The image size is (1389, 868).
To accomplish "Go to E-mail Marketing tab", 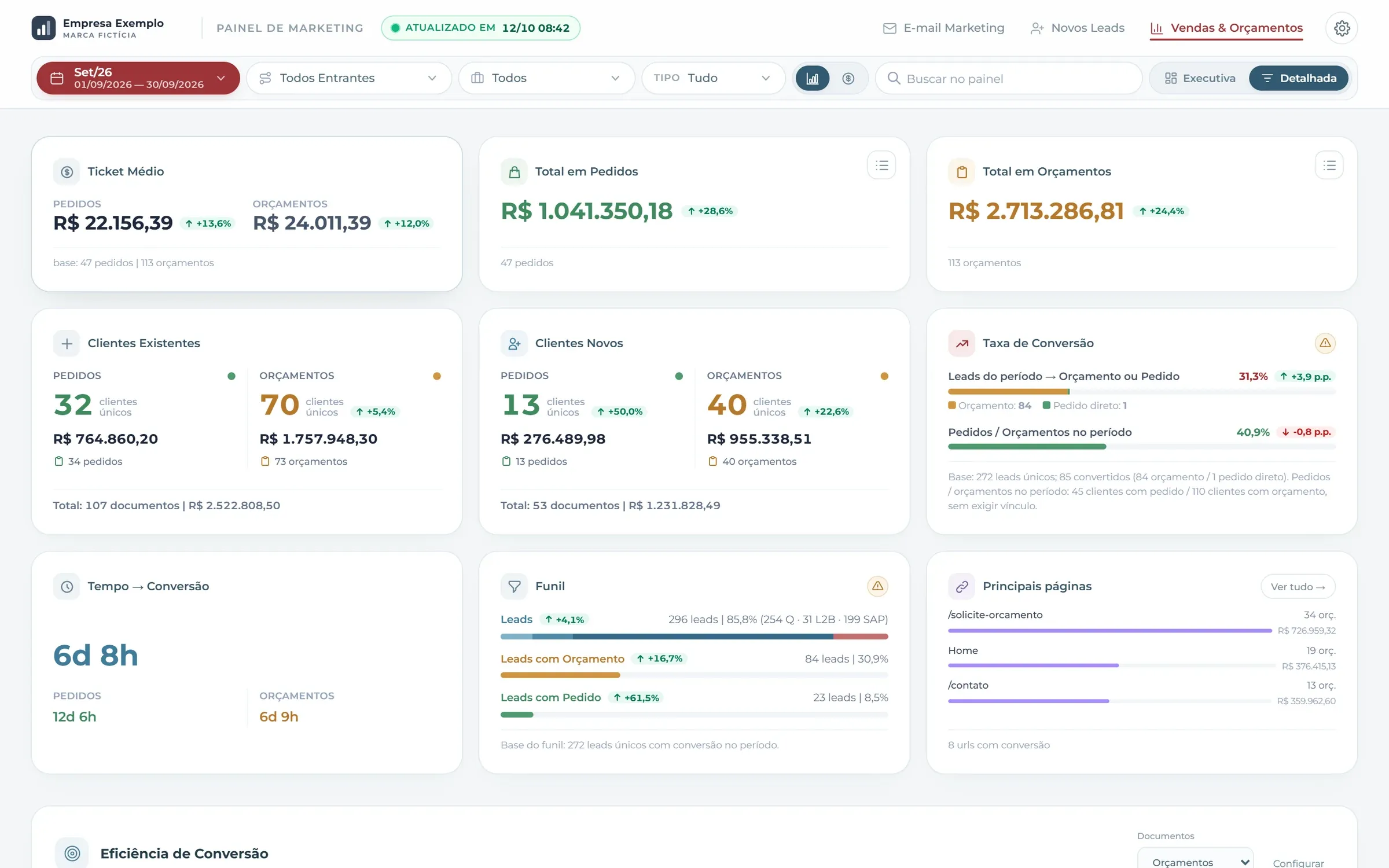I will click(943, 28).
